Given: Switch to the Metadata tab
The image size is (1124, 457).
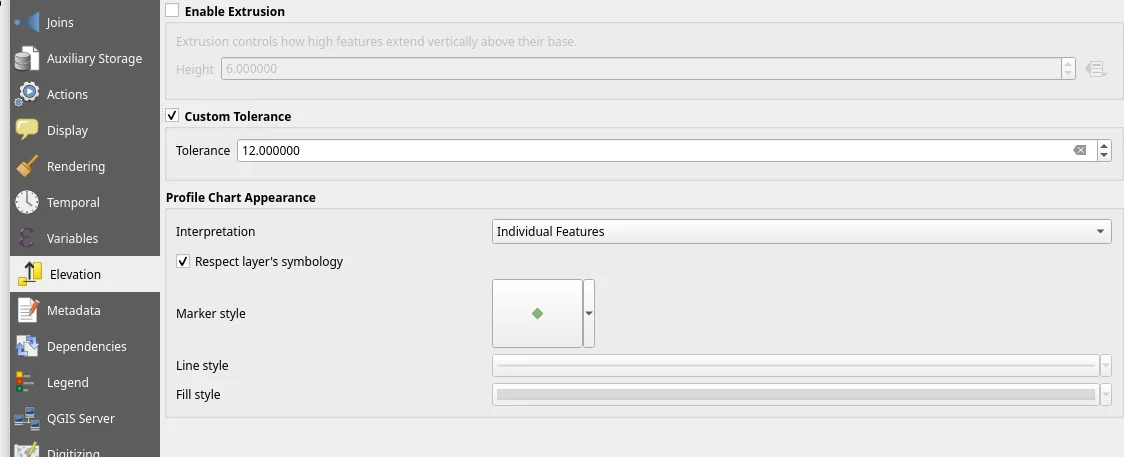Looking at the screenshot, I should click(x=73, y=311).
